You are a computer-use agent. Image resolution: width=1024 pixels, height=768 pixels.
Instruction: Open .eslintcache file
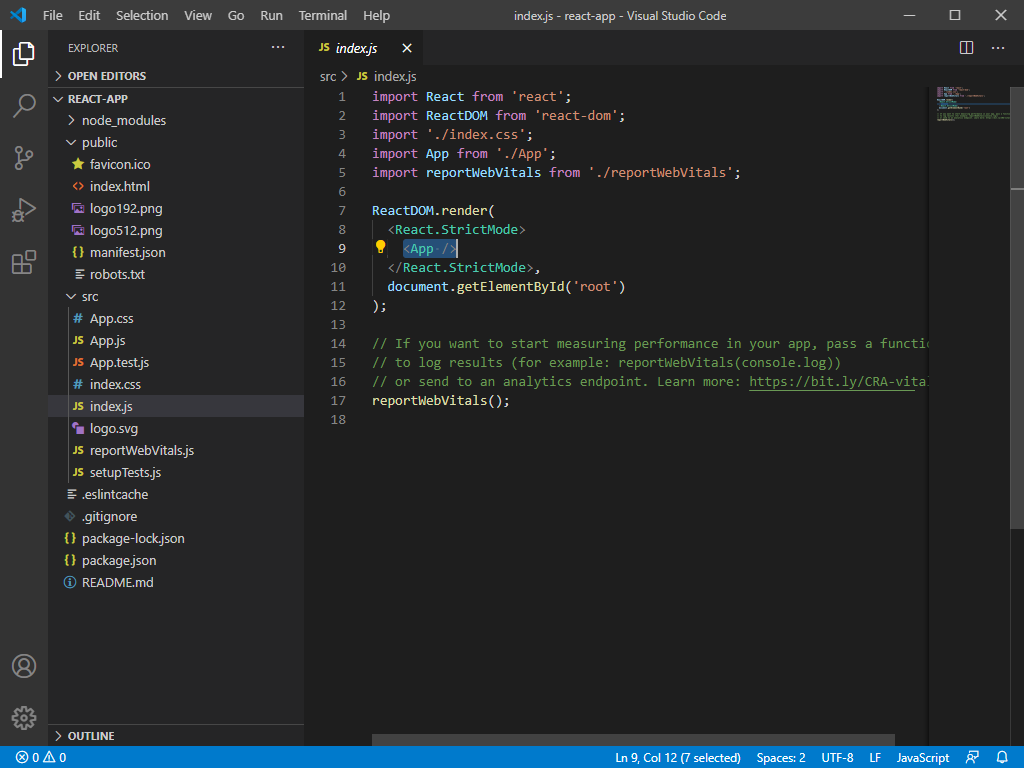[176, 494]
